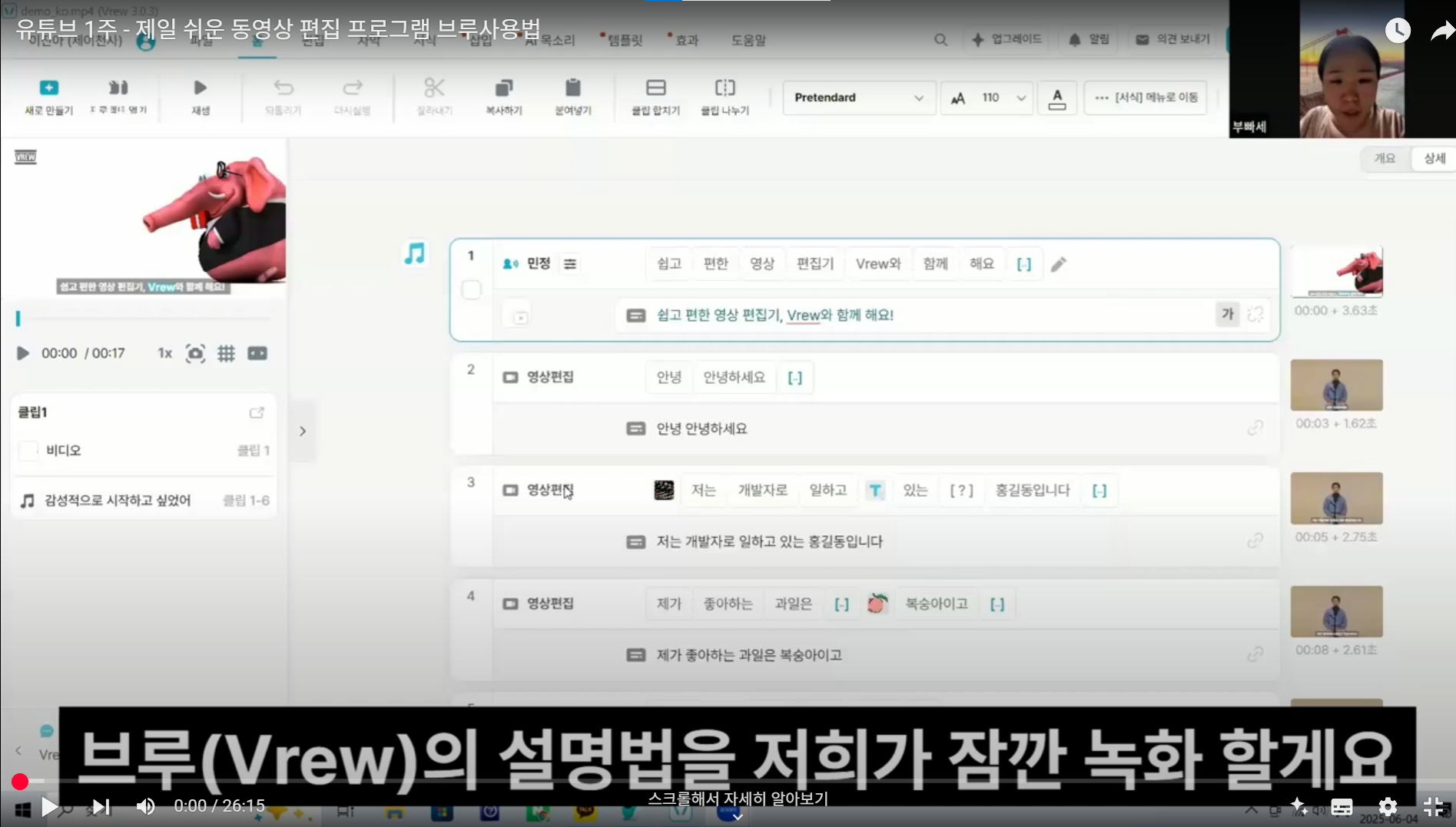Open the AI 목소리 menu
The height and width of the screenshot is (827, 1456).
coord(550,40)
